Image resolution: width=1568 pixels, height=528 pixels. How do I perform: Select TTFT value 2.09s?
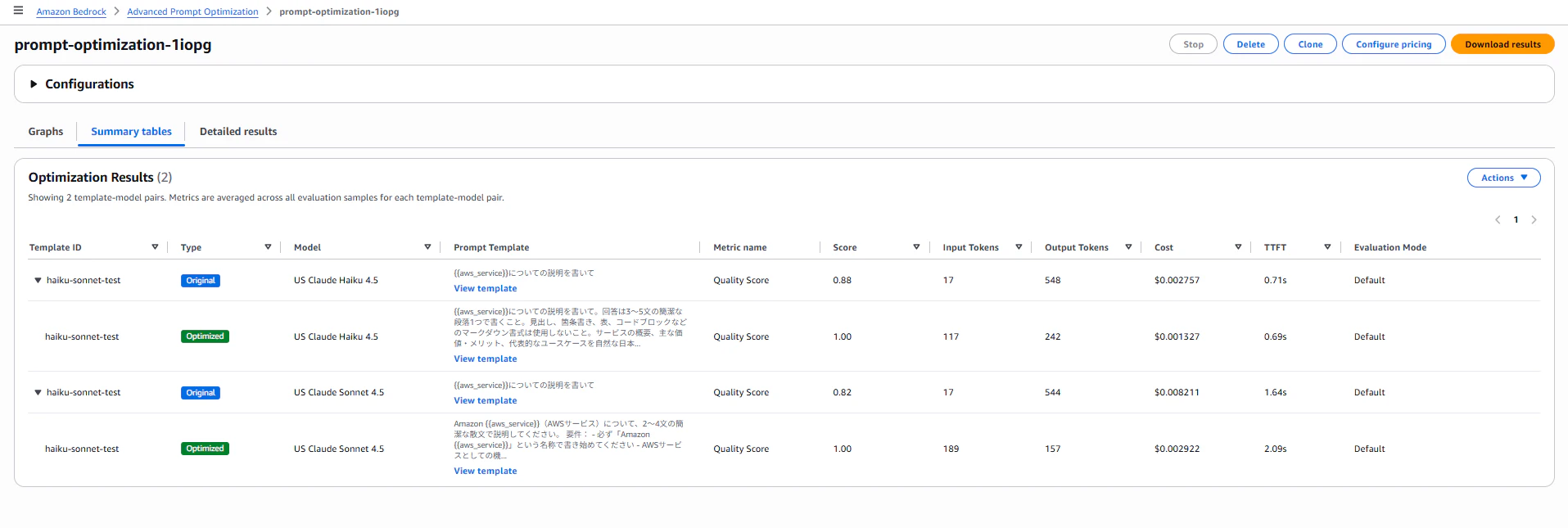[x=1275, y=449]
